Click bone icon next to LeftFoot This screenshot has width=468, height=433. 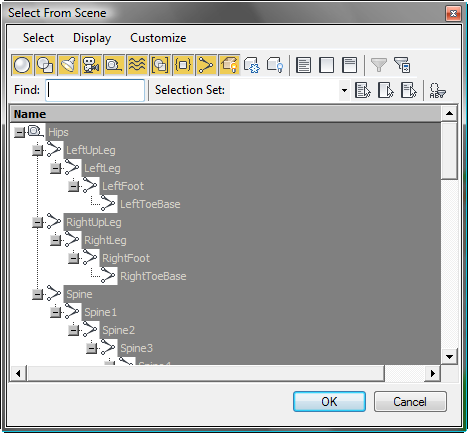90,185
